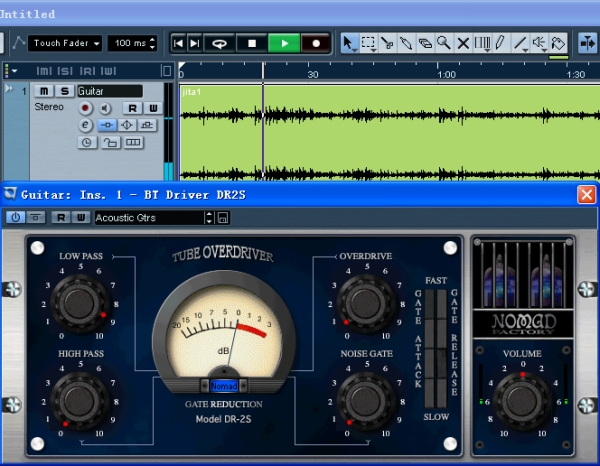Toggle musical timebase clock icon
The height and width of the screenshot is (466, 600).
87,143
